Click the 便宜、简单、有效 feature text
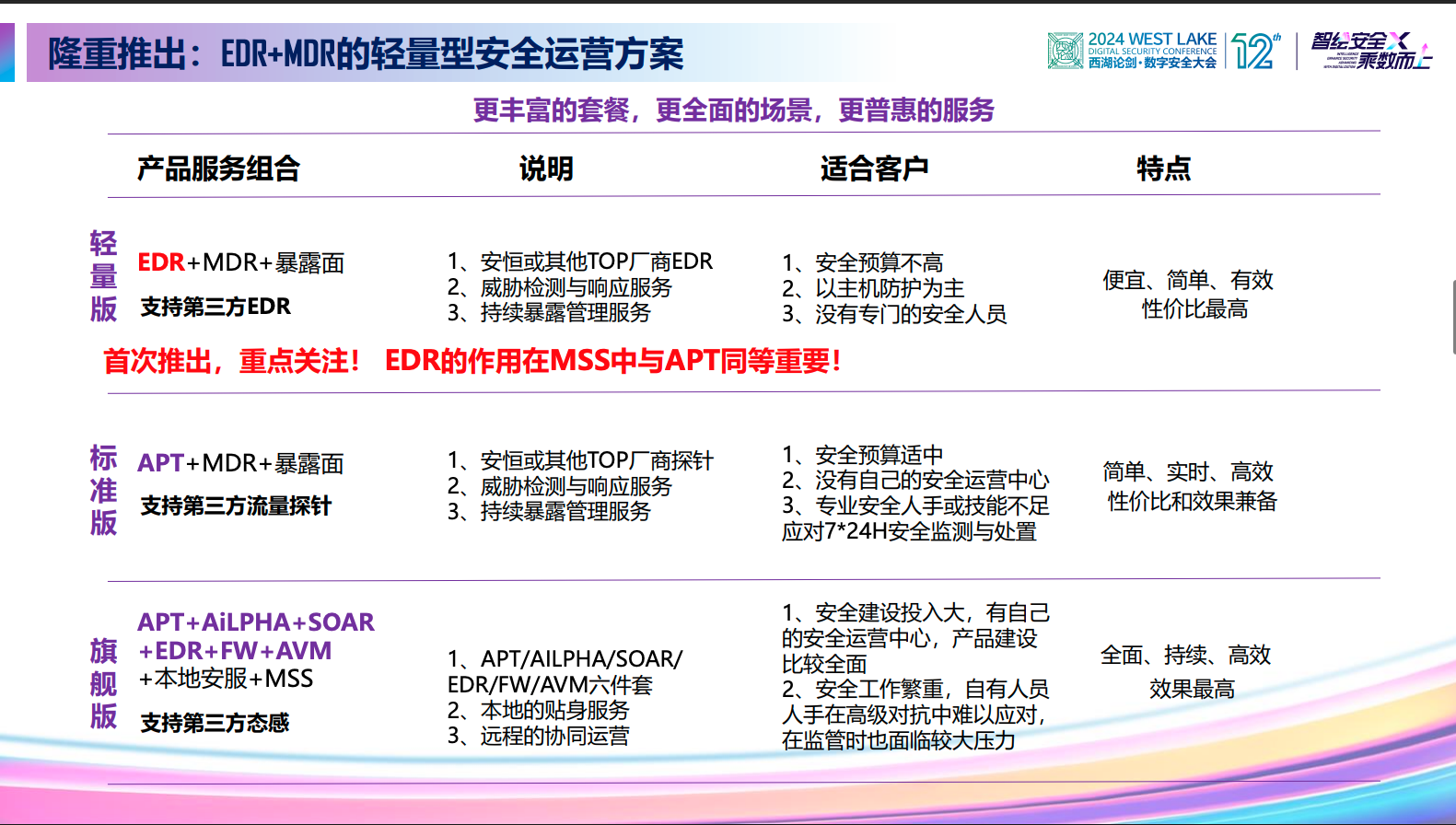Image resolution: width=1456 pixels, height=825 pixels. (x=1187, y=280)
